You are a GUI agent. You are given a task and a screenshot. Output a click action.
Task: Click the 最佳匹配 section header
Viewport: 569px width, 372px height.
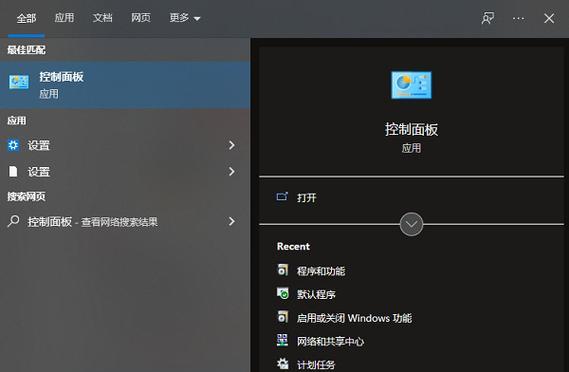[26, 50]
